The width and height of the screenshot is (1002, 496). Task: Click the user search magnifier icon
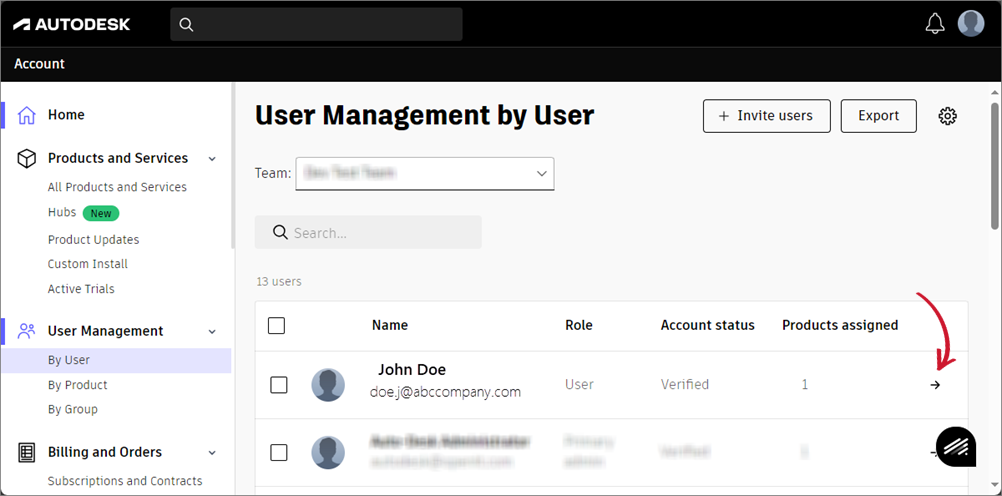point(279,232)
